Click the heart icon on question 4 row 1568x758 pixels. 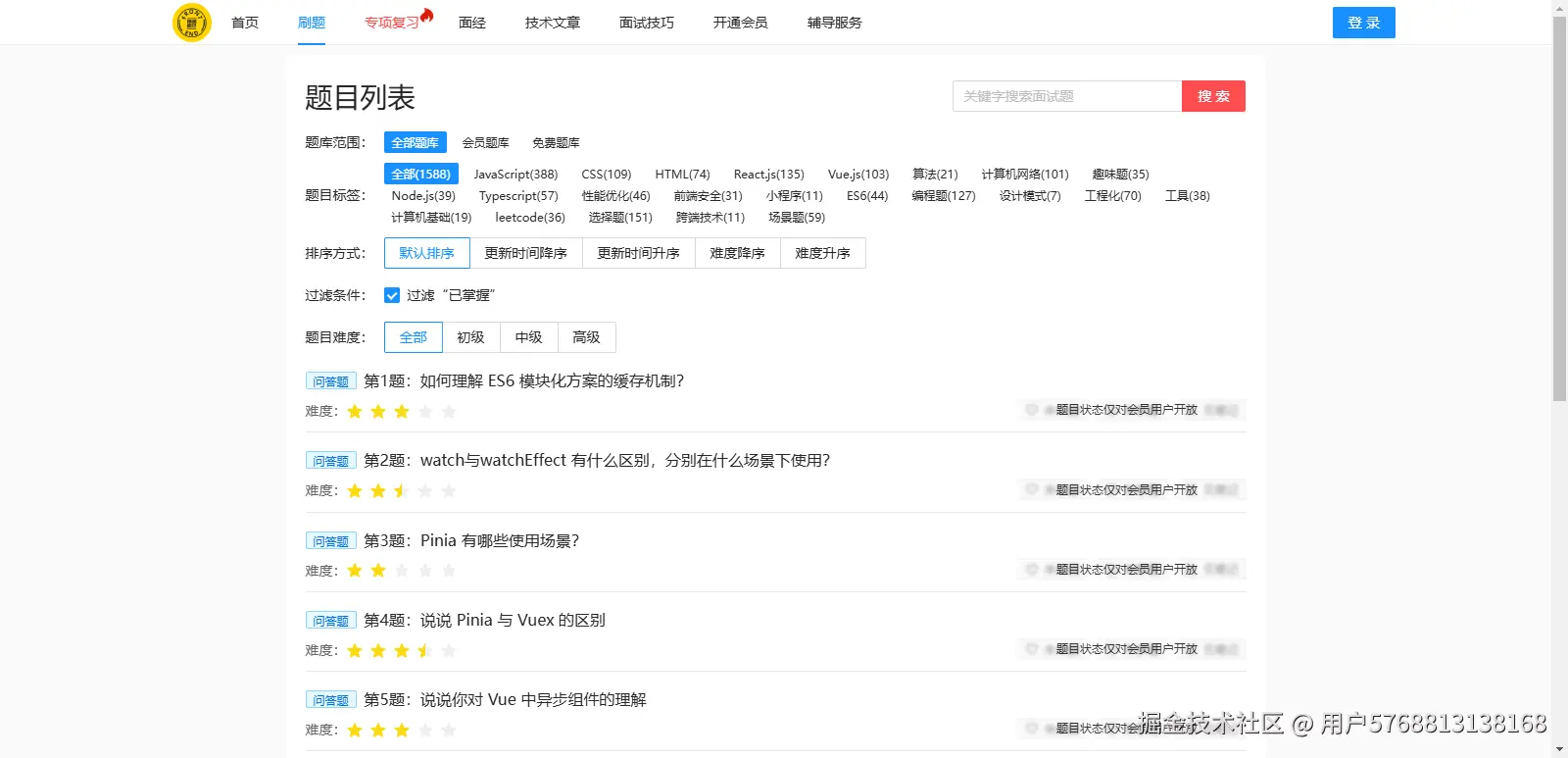[x=1031, y=648]
